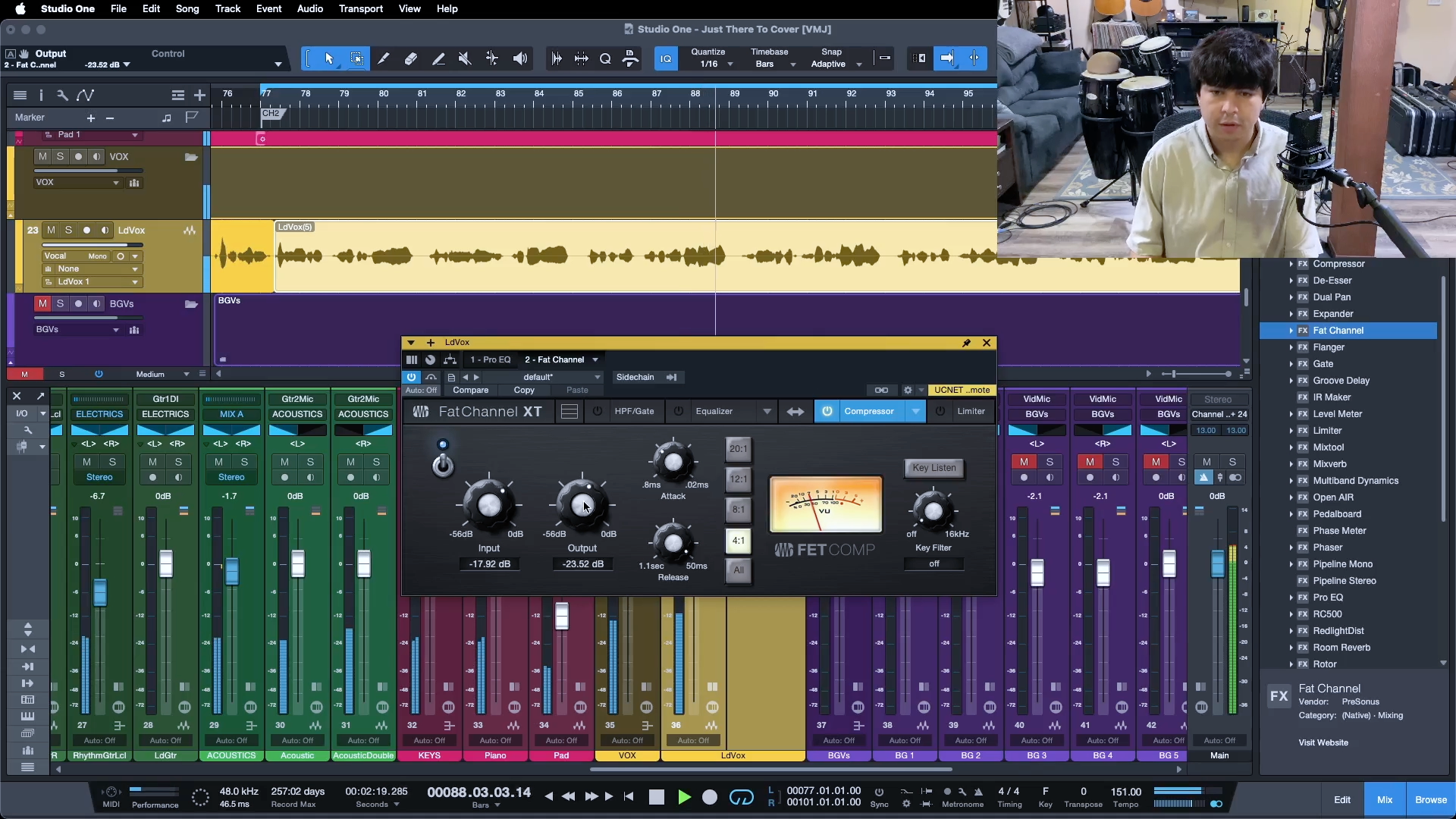Image resolution: width=1456 pixels, height=819 pixels.
Task: Expand the Groove Delay effect
Action: [x=1291, y=381]
